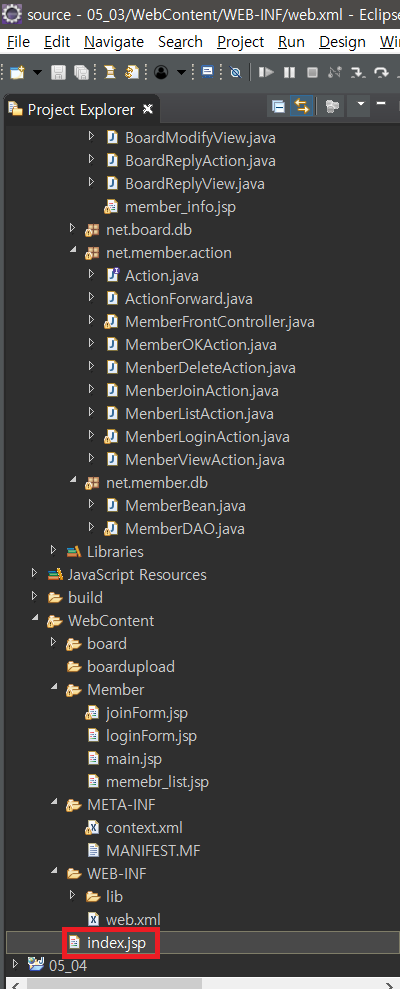The height and width of the screenshot is (989, 400).
Task: Click the Save All toolbar icon
Action: [81, 73]
